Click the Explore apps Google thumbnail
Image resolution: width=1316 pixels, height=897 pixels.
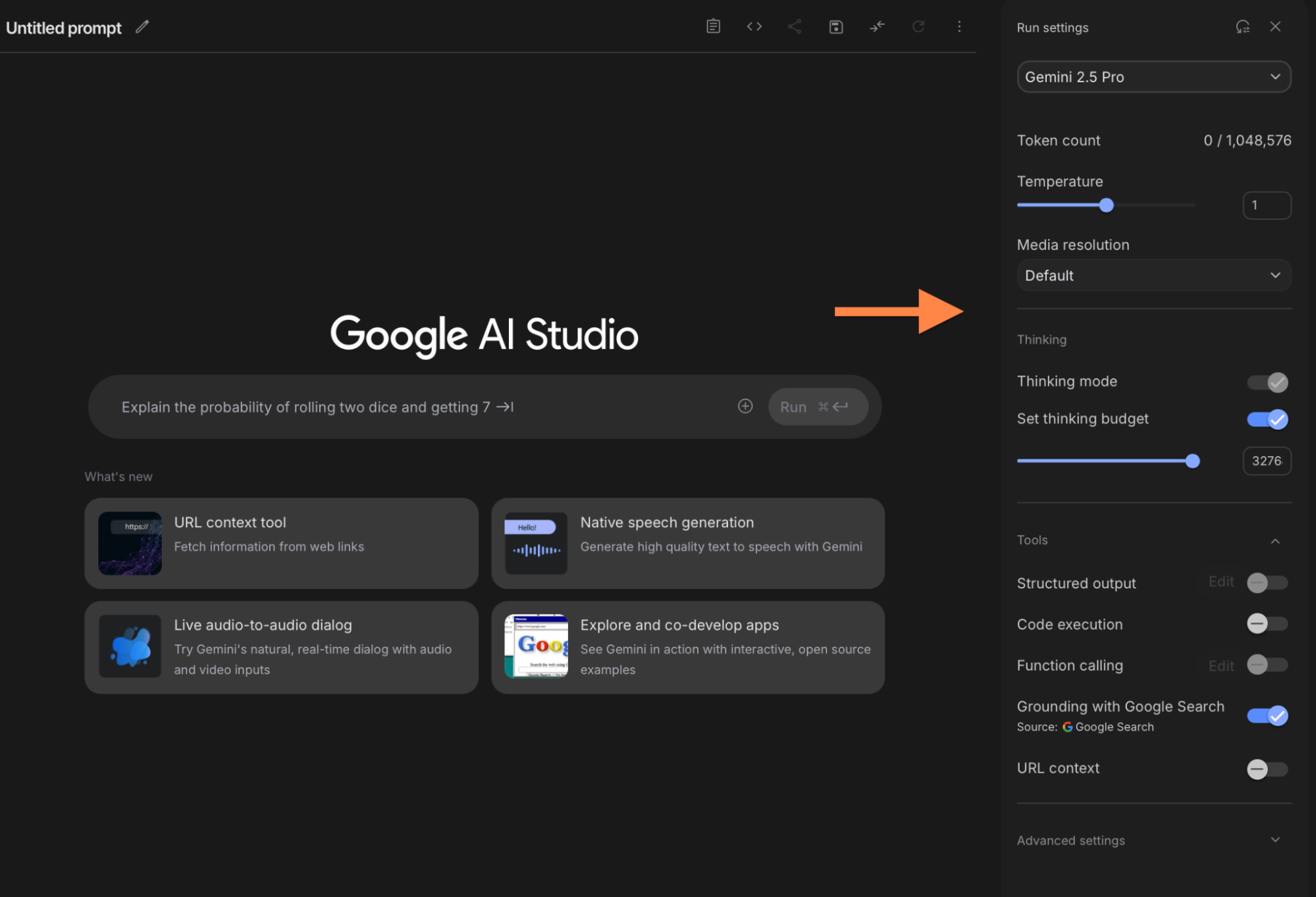click(x=536, y=646)
